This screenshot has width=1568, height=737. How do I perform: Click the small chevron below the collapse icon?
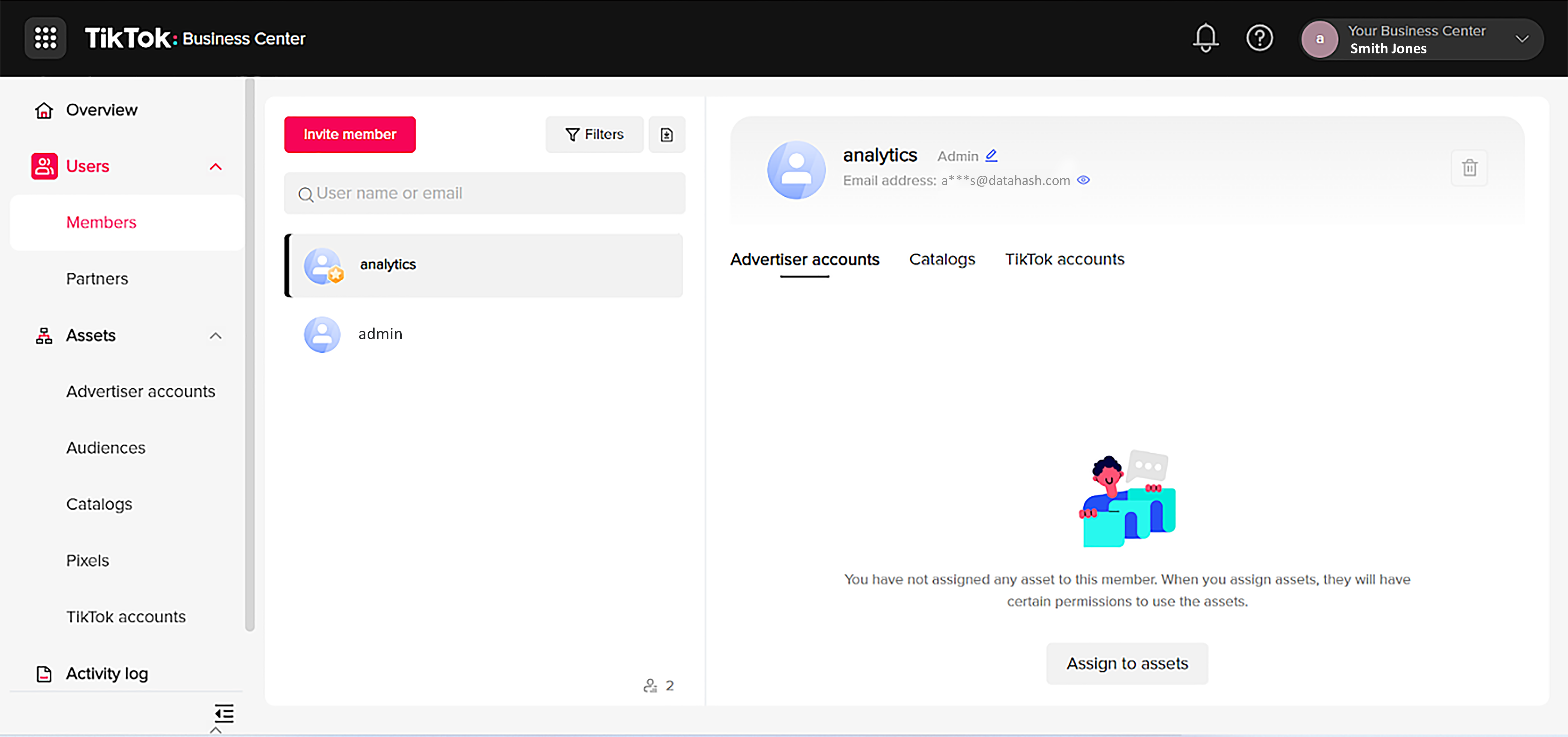click(x=215, y=730)
